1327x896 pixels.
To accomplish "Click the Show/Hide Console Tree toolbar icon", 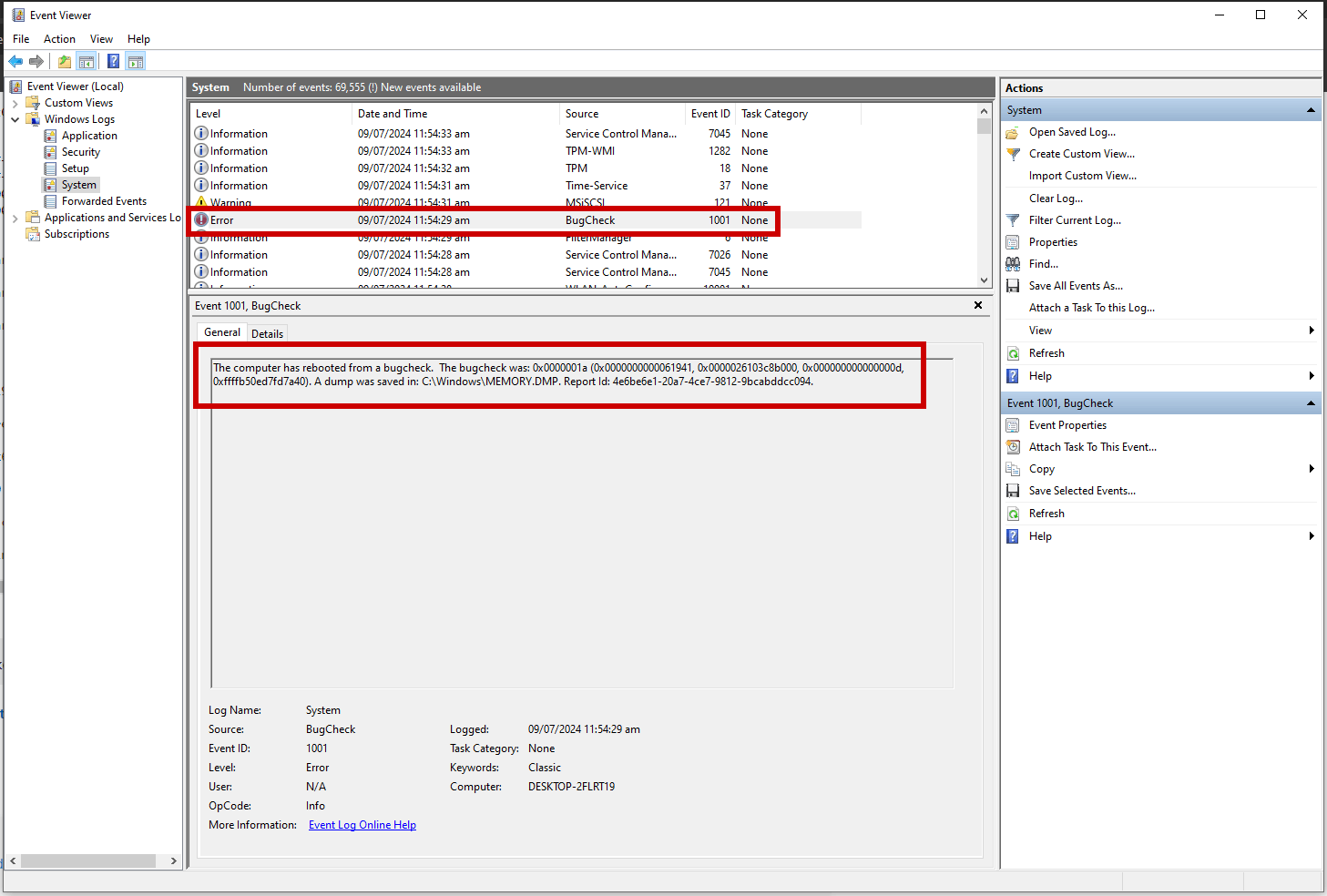I will point(87,61).
